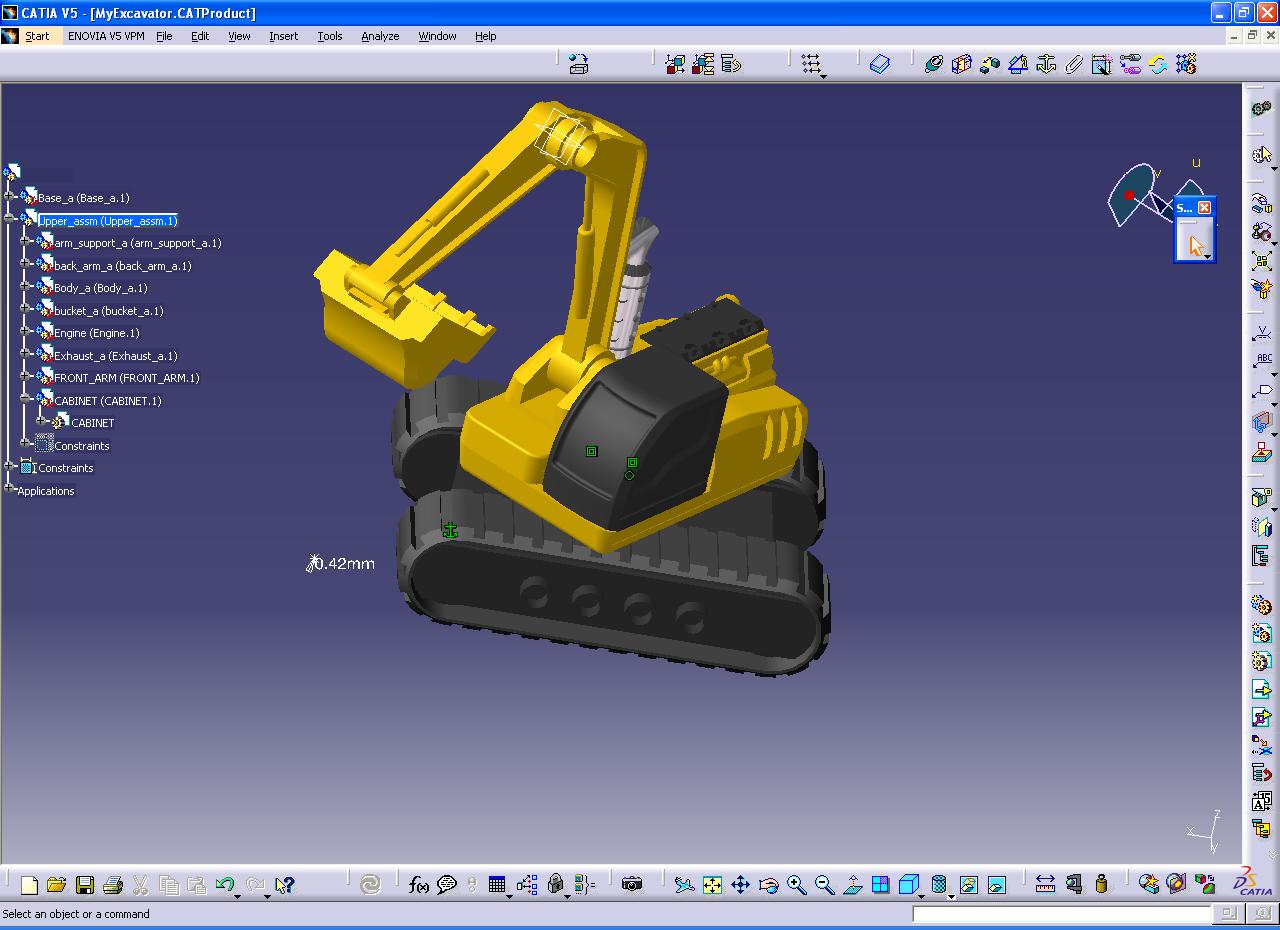Open the Analyze menu

(x=380, y=36)
